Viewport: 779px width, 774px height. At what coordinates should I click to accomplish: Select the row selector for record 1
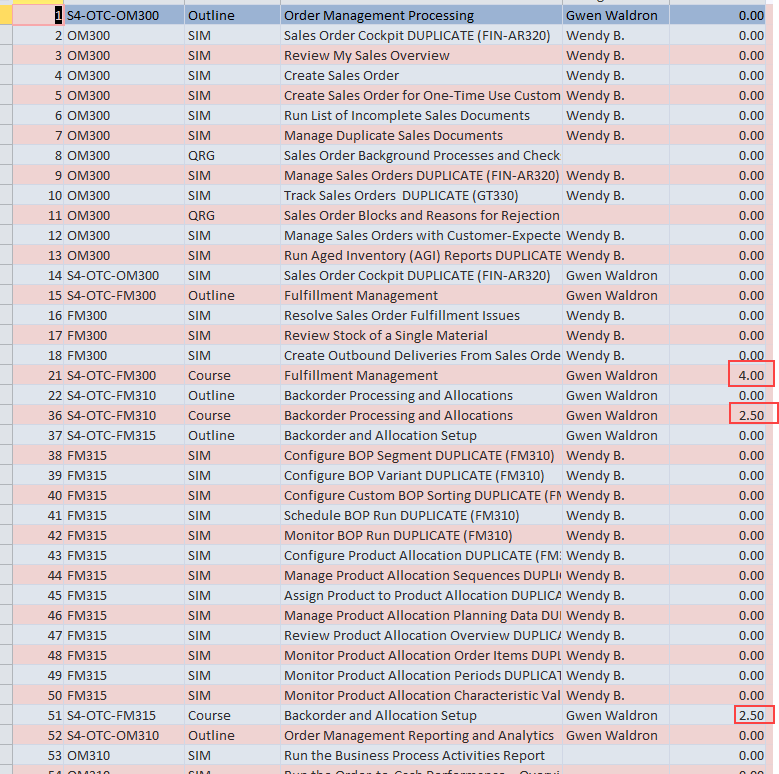click(6, 15)
